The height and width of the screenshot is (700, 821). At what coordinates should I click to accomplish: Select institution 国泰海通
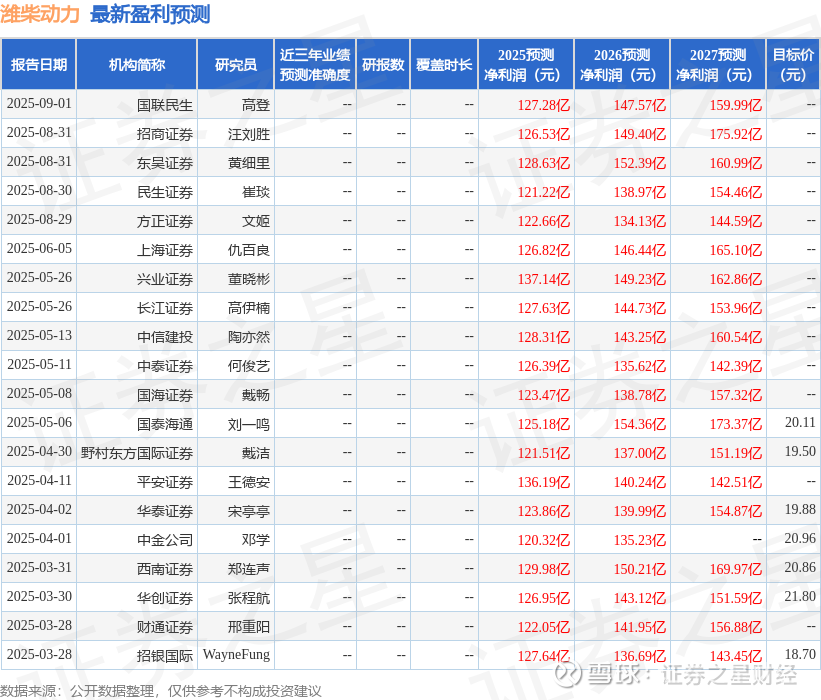click(x=165, y=425)
